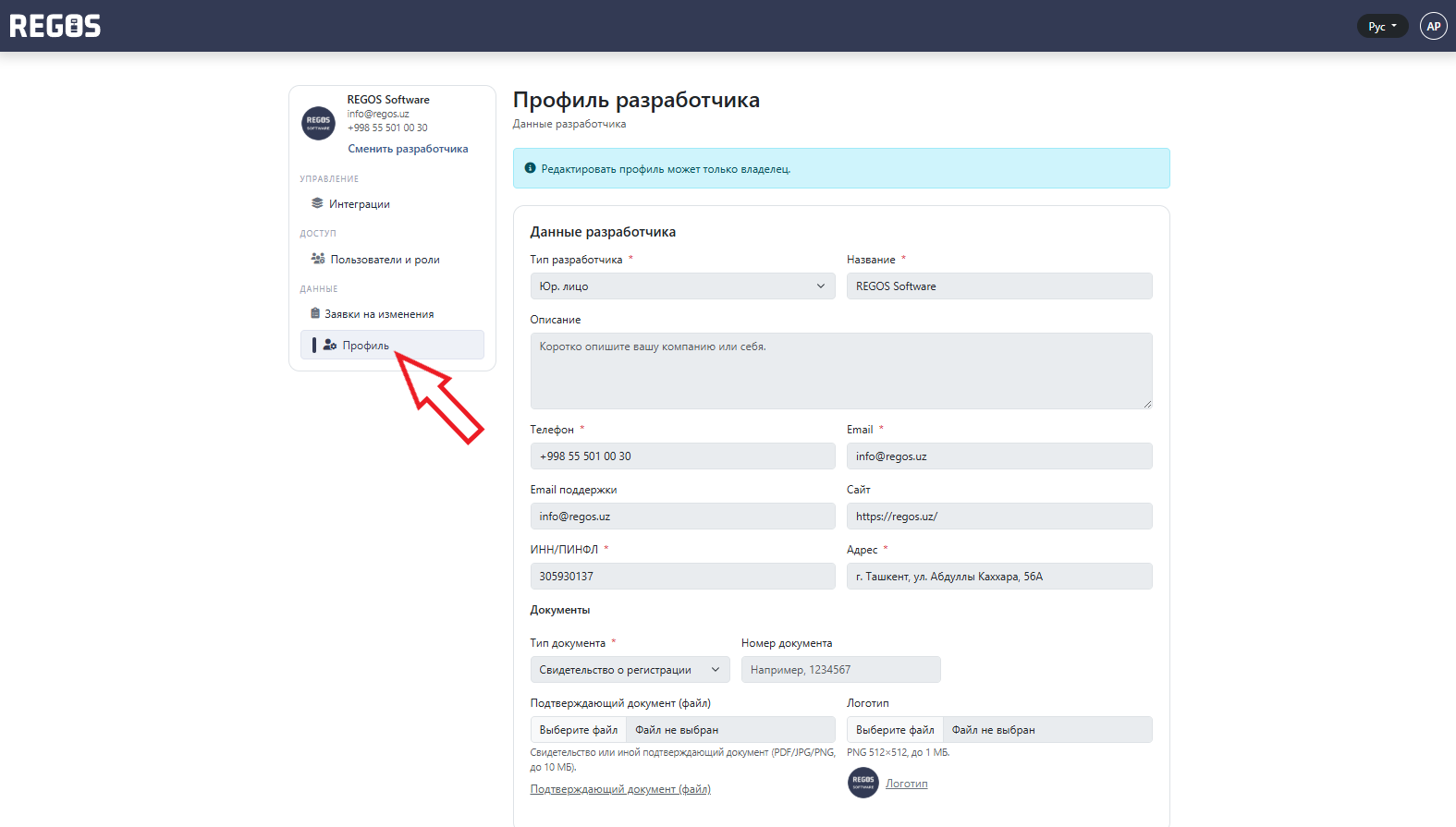
Task: Open Пользователи и роли section
Action: coord(385,260)
